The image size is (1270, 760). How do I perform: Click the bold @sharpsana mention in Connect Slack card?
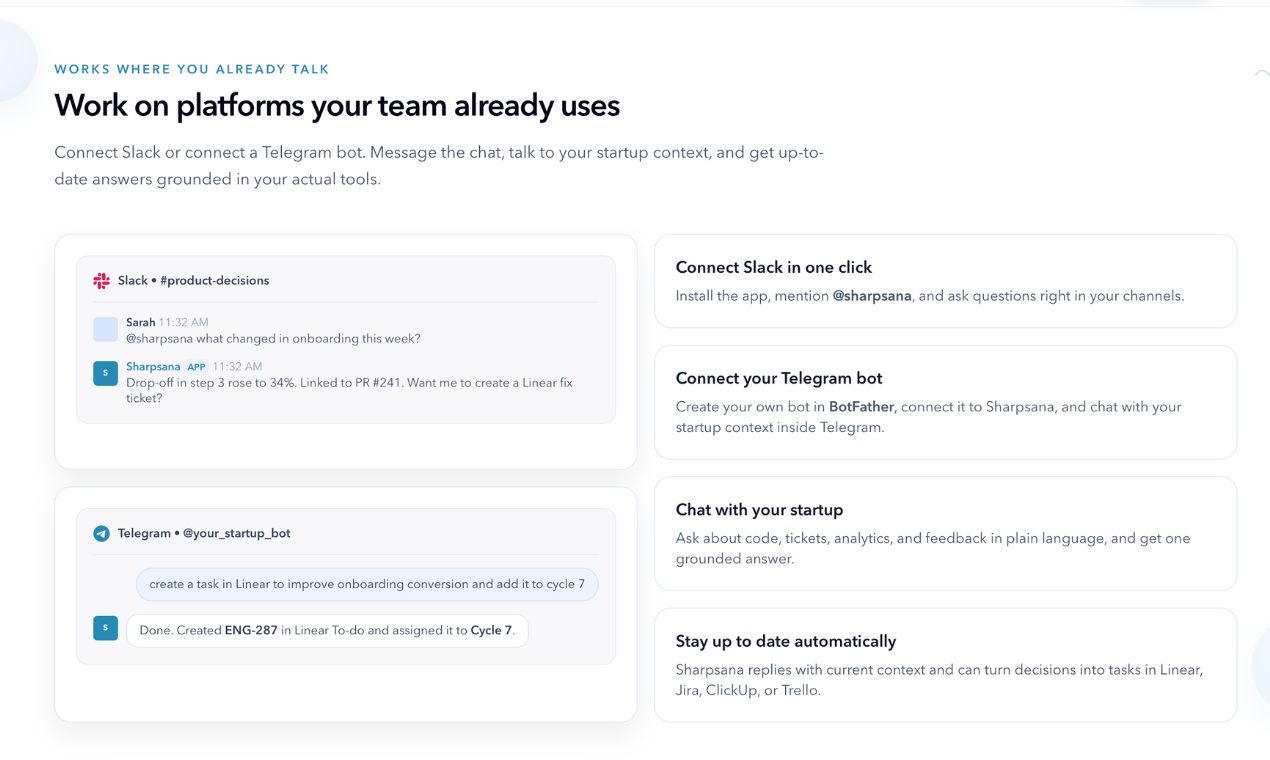click(x=871, y=296)
